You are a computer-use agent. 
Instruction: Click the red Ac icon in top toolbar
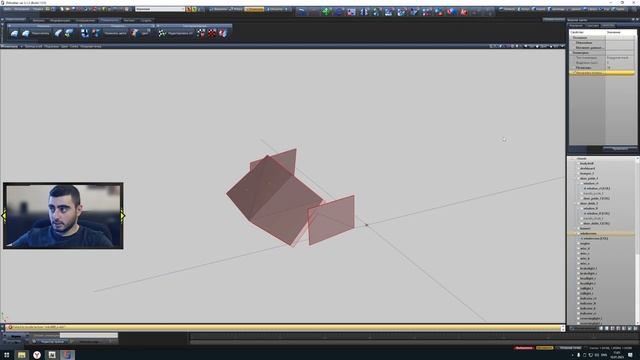[464, 12]
